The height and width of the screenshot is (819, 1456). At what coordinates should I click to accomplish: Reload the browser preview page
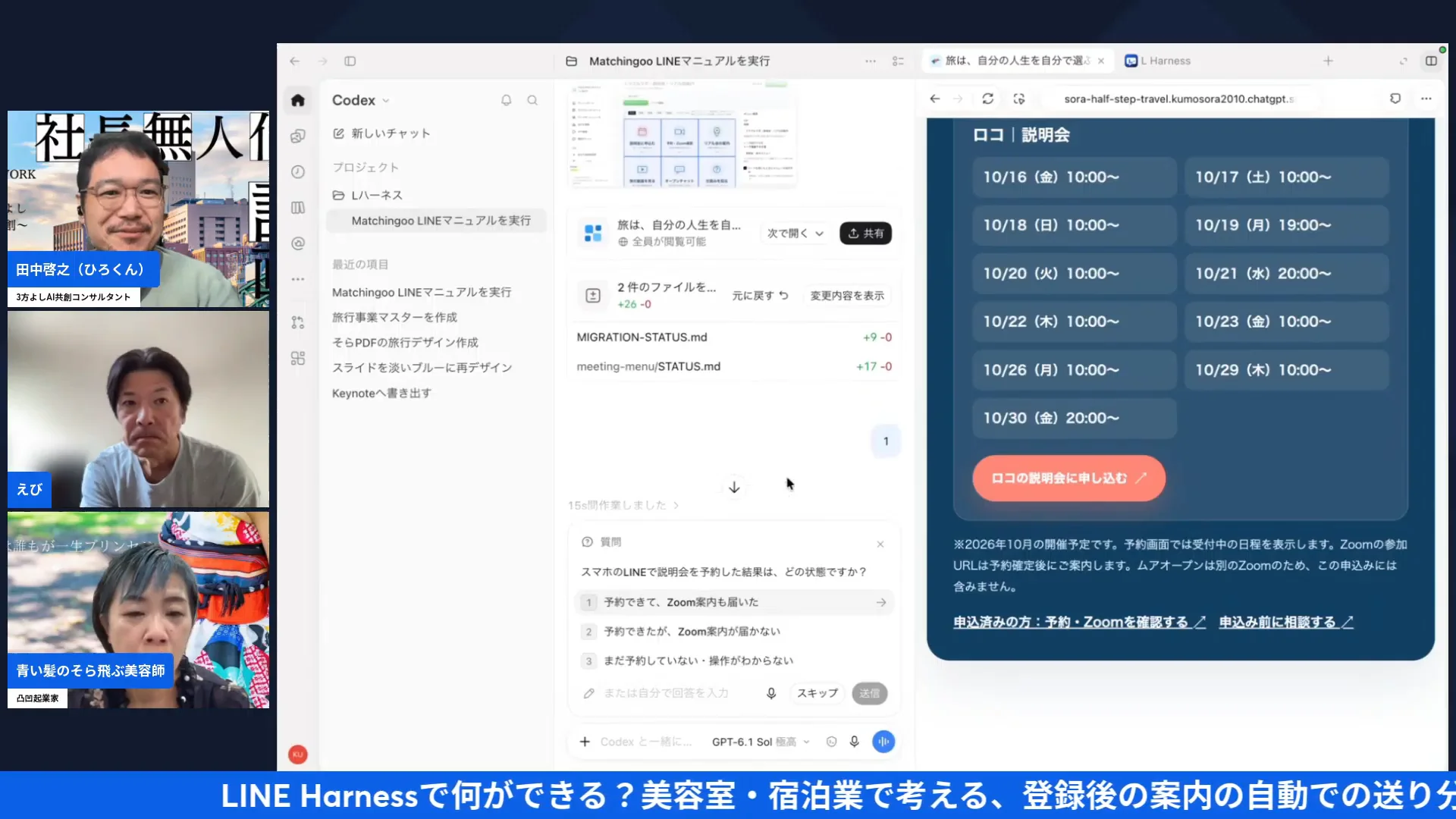coord(987,99)
